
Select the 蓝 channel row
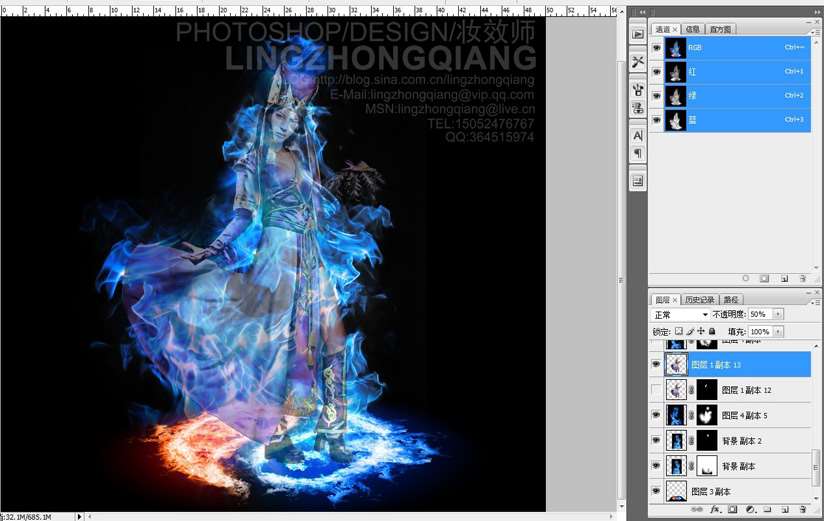coord(737,120)
